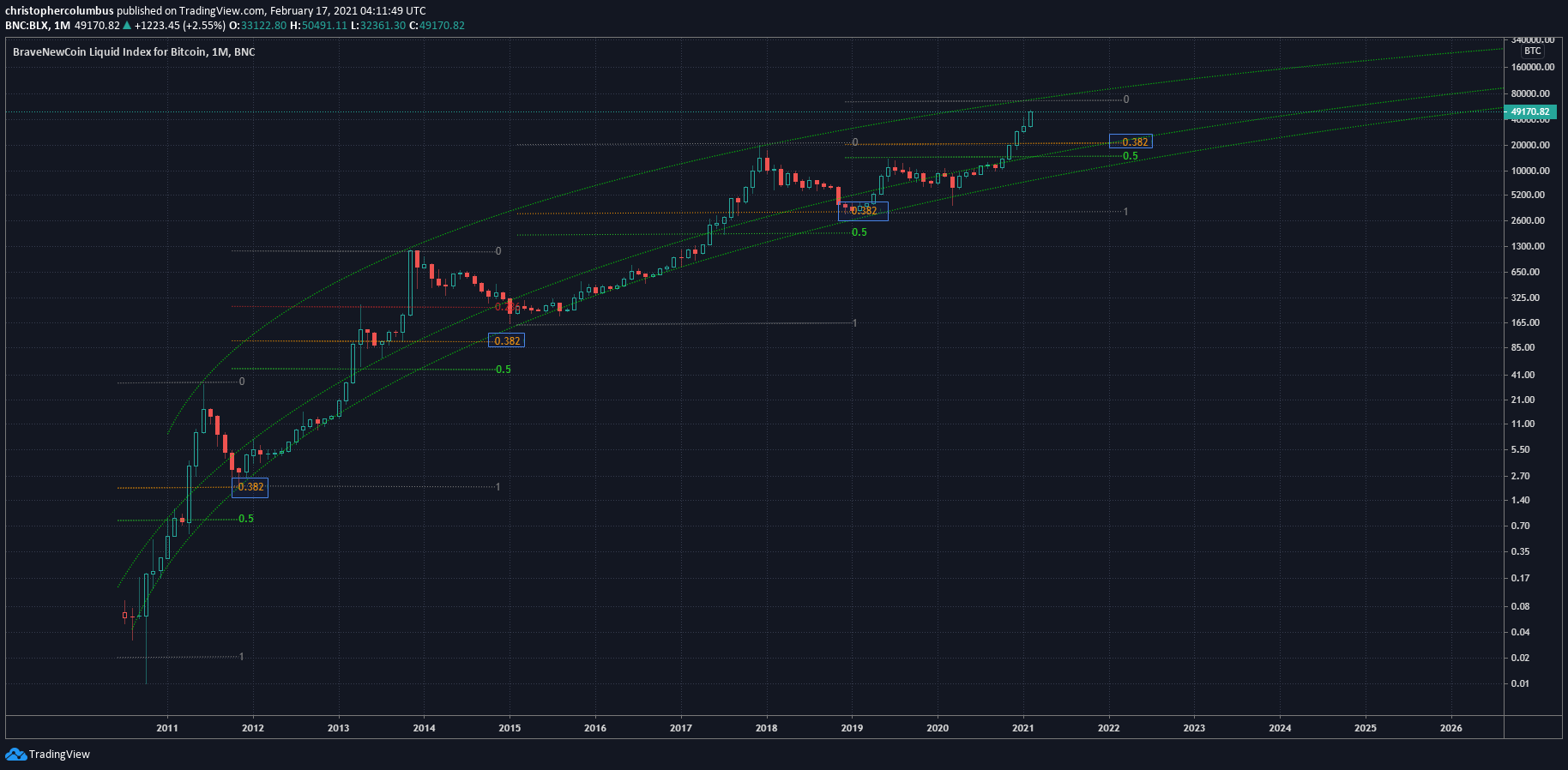The height and width of the screenshot is (770, 1568).
Task: Click the highlighted 49170.82 current price tag
Action: coord(1529,111)
